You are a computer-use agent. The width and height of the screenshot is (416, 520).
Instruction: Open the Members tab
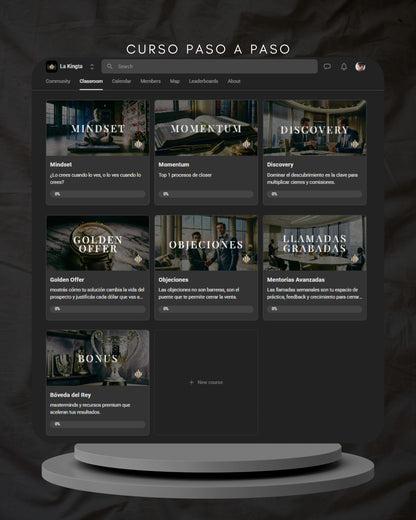(150, 81)
